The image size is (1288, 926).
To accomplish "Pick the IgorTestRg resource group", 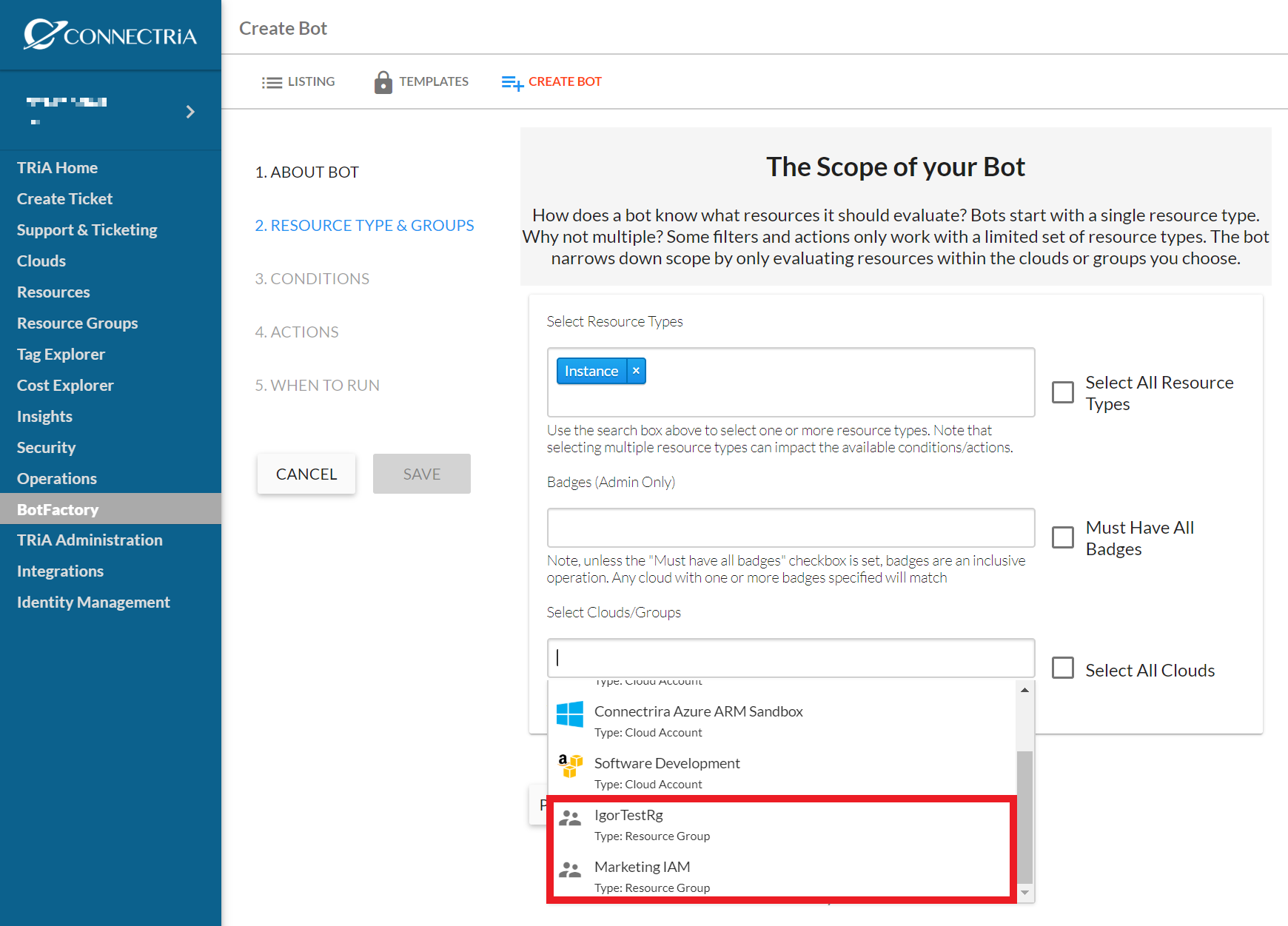I will pos(782,825).
